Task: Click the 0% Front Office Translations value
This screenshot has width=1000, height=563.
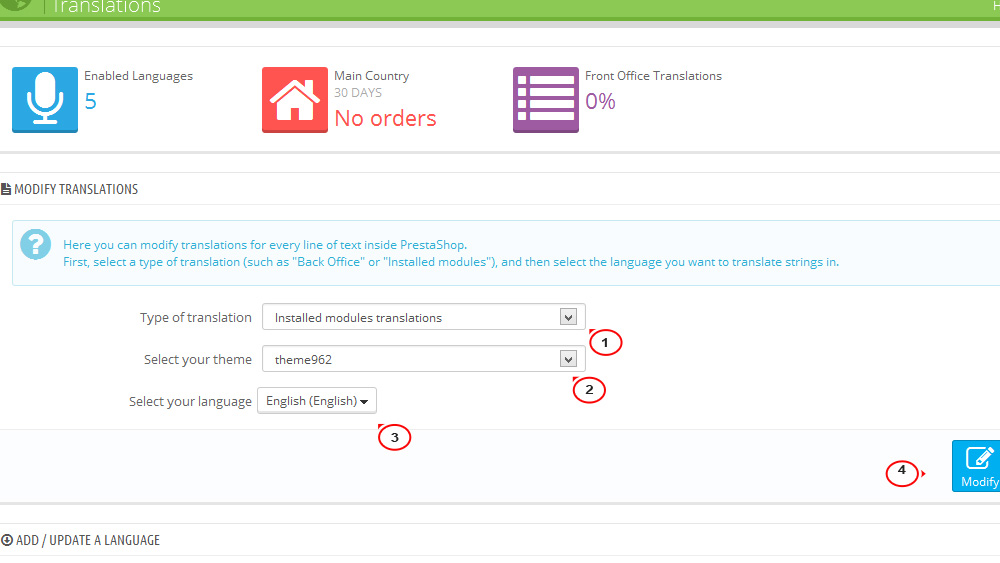Action: pyautogui.click(x=600, y=101)
